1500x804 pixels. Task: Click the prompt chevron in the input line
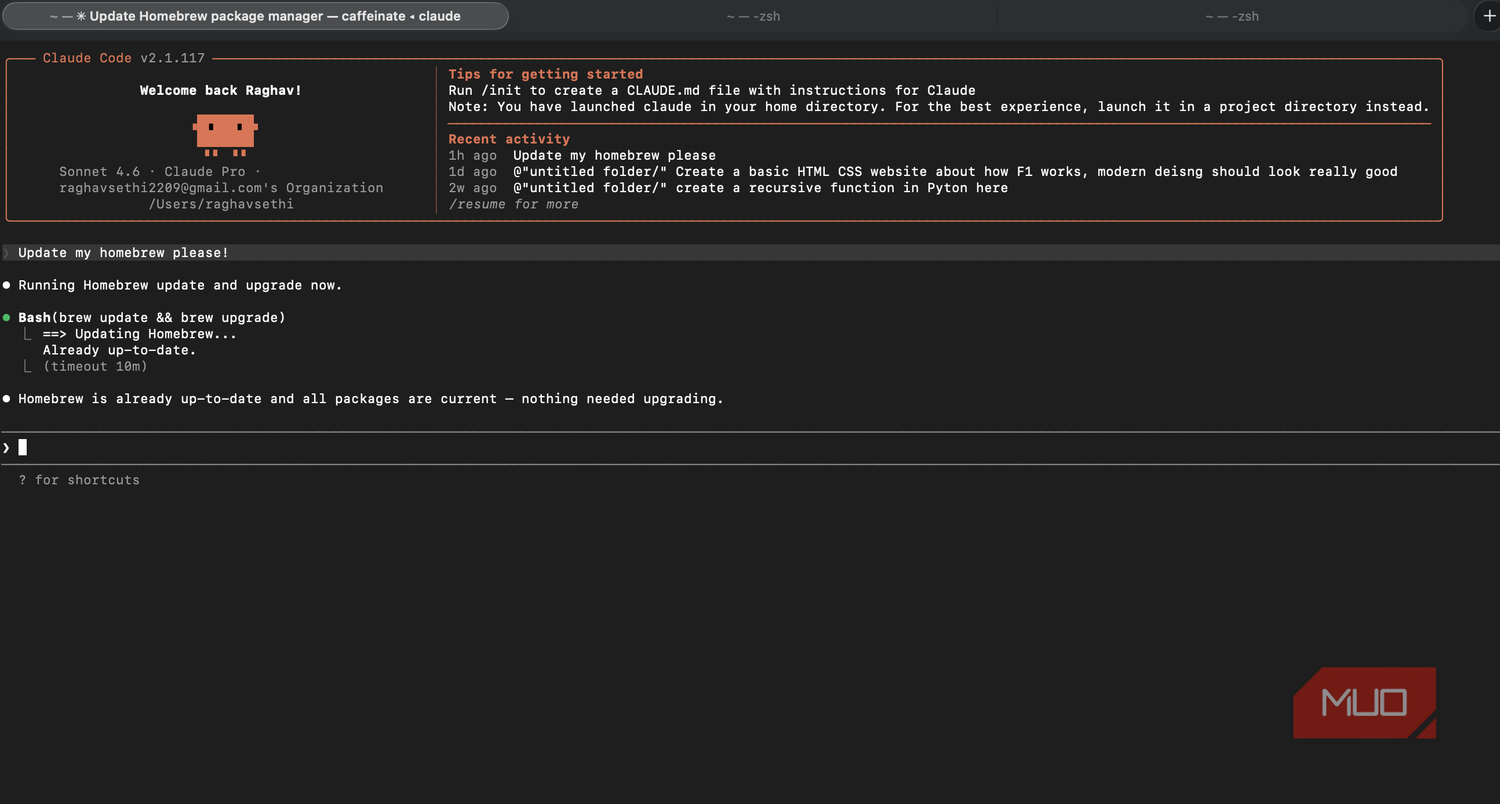6,447
